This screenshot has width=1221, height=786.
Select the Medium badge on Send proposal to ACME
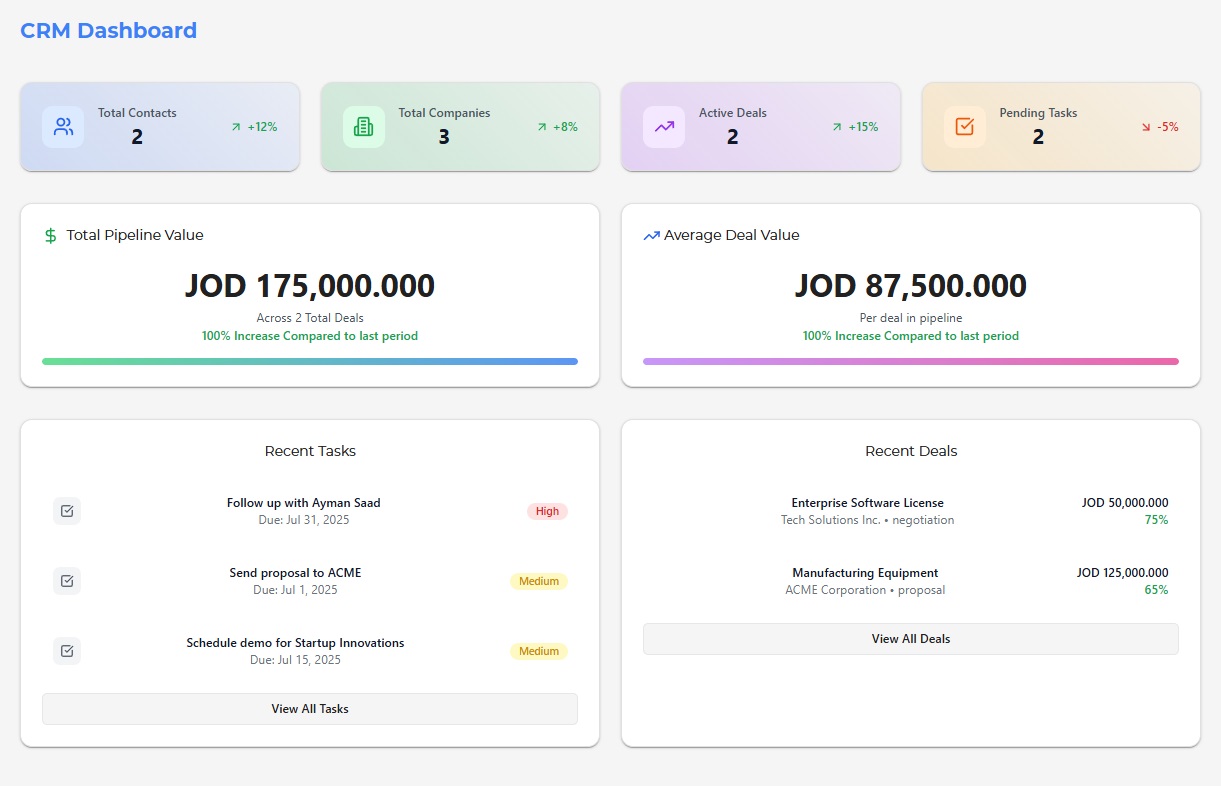pyautogui.click(x=539, y=581)
